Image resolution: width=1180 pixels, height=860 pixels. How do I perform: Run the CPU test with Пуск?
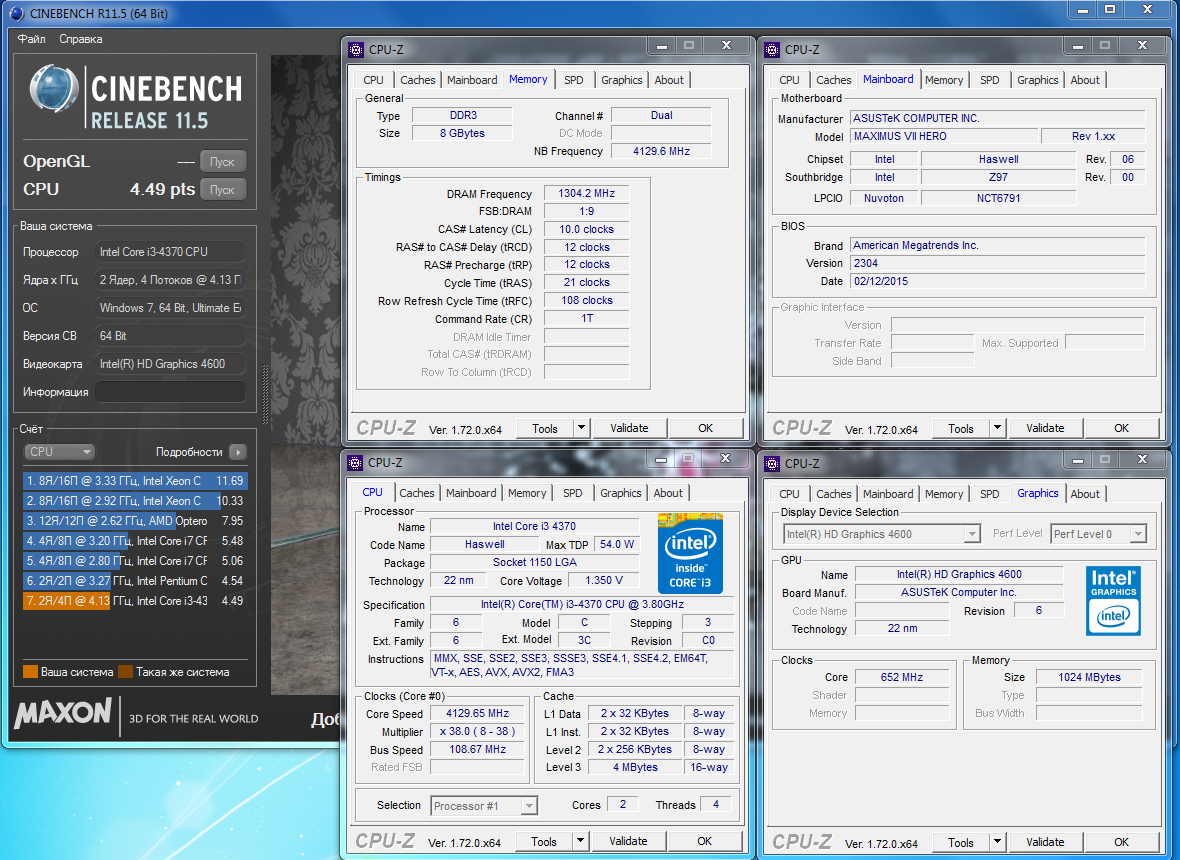pos(223,190)
